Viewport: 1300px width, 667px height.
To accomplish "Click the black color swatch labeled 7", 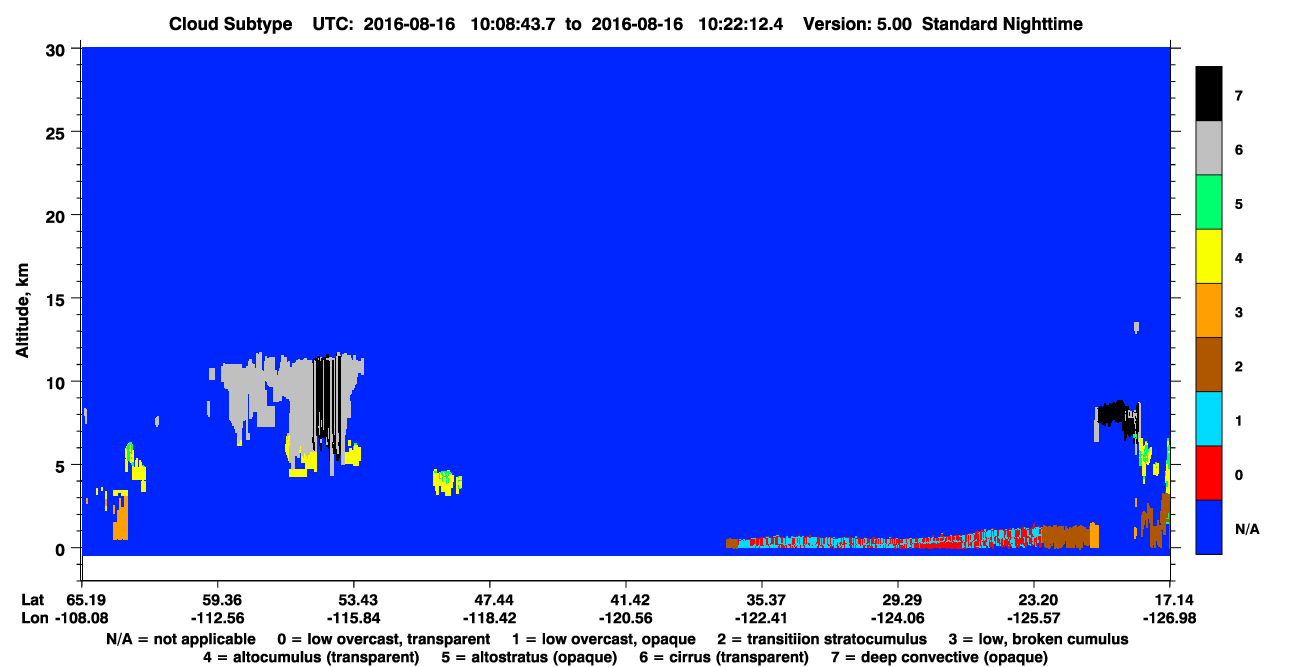I will [1209, 94].
